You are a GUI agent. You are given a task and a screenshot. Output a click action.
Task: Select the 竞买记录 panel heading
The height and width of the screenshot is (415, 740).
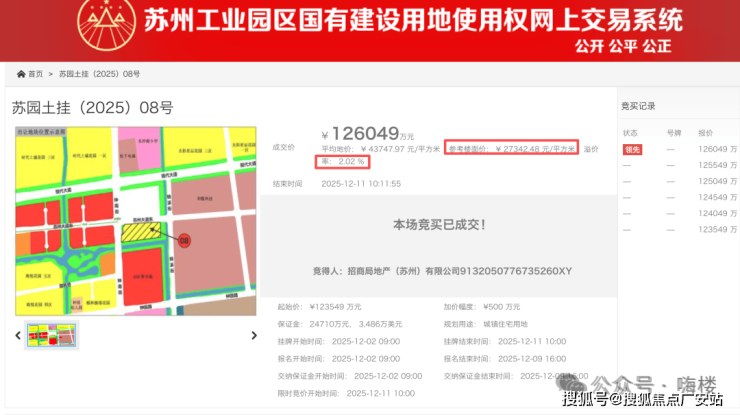click(x=638, y=105)
